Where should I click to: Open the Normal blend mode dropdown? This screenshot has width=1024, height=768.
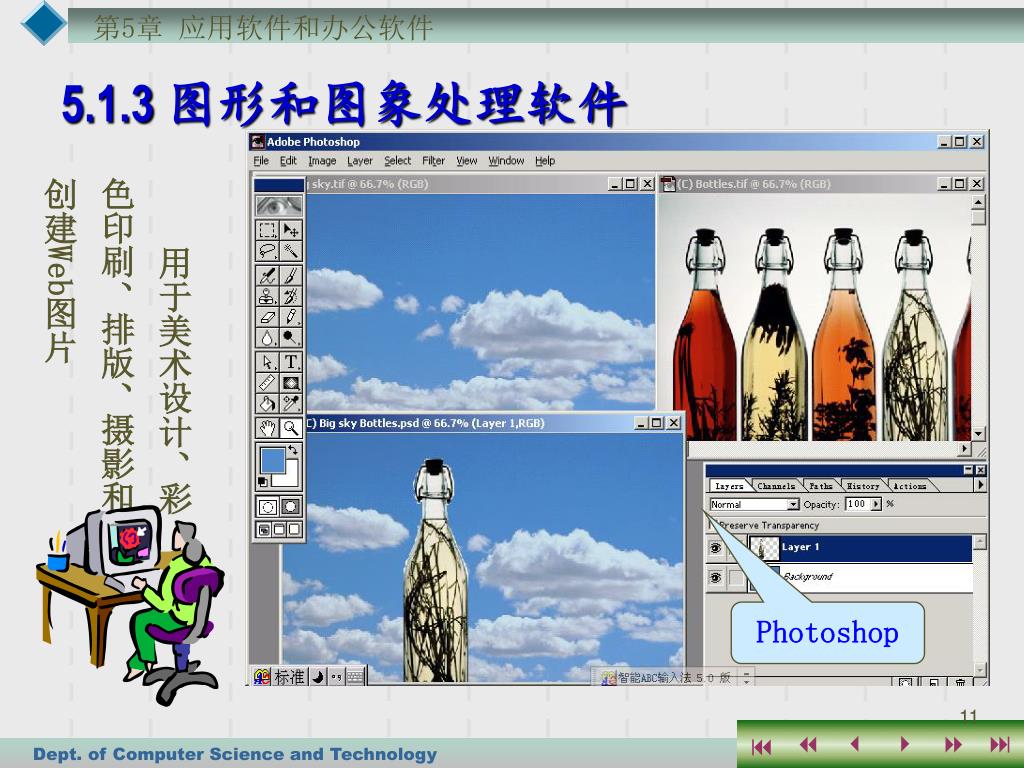(792, 505)
